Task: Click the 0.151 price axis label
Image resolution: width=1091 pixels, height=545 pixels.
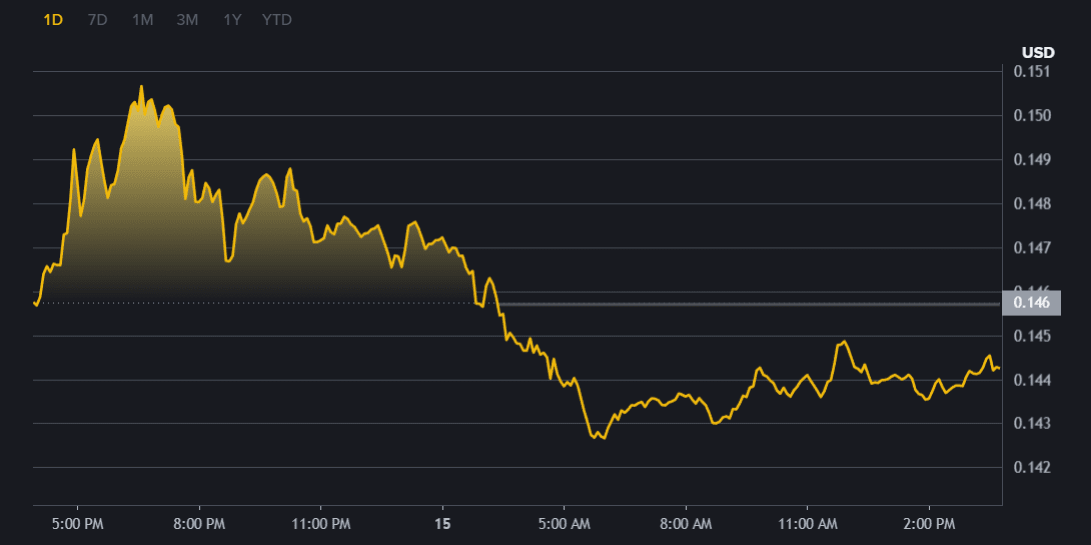Action: pyautogui.click(x=1030, y=72)
